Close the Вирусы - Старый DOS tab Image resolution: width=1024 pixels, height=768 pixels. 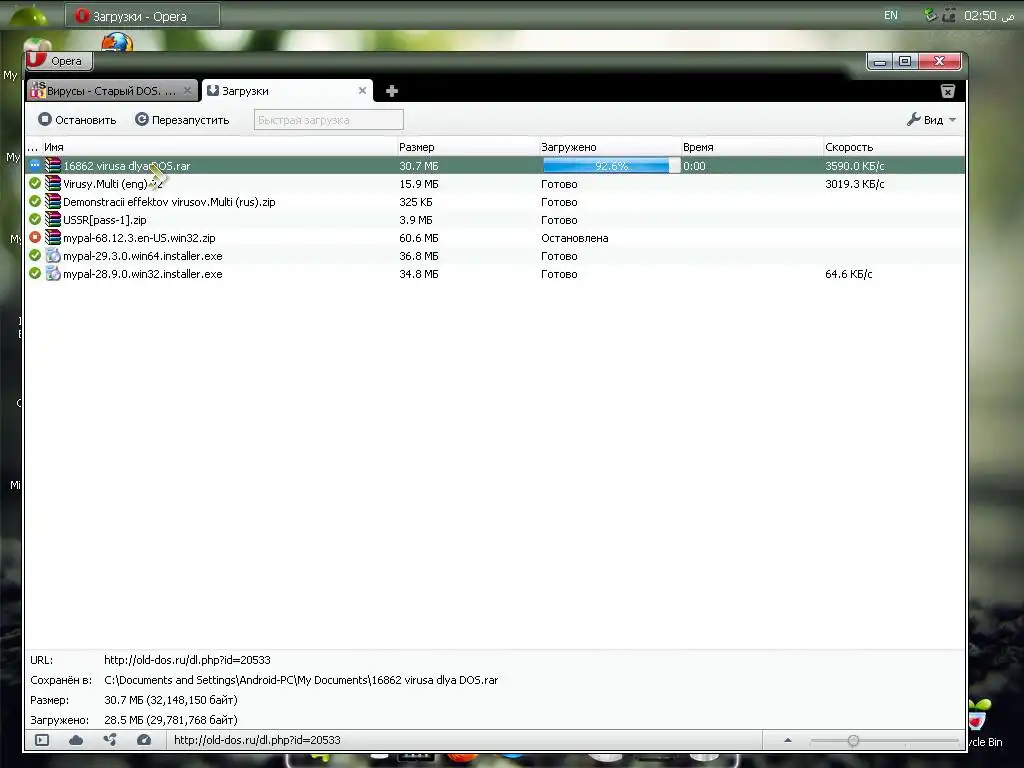point(187,91)
